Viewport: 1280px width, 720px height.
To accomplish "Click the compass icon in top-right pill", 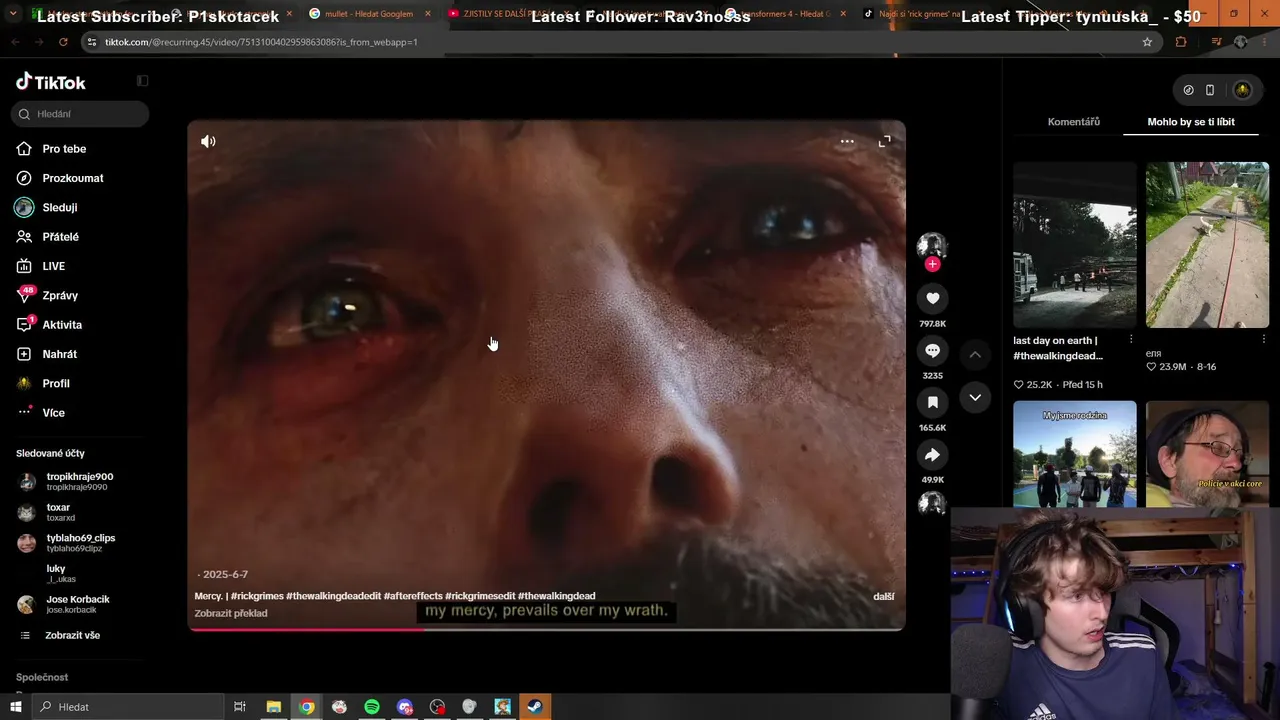I will click(x=1188, y=90).
